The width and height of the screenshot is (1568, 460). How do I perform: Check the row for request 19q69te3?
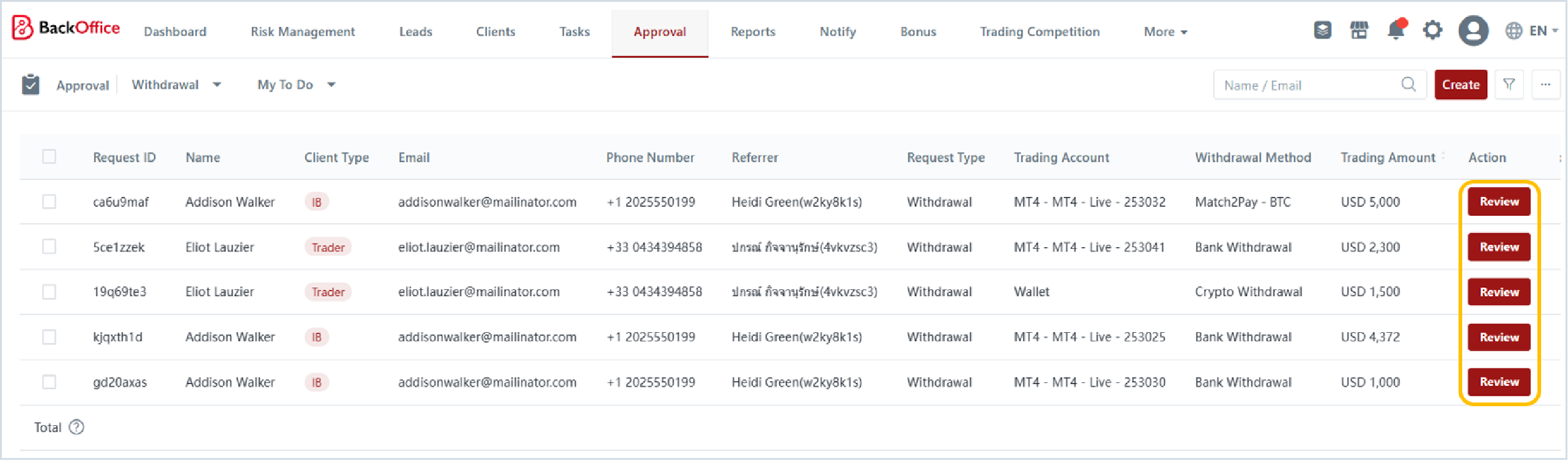coord(49,292)
